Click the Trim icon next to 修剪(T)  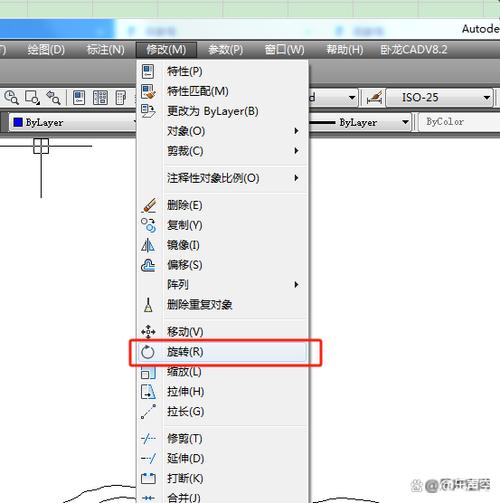148,439
